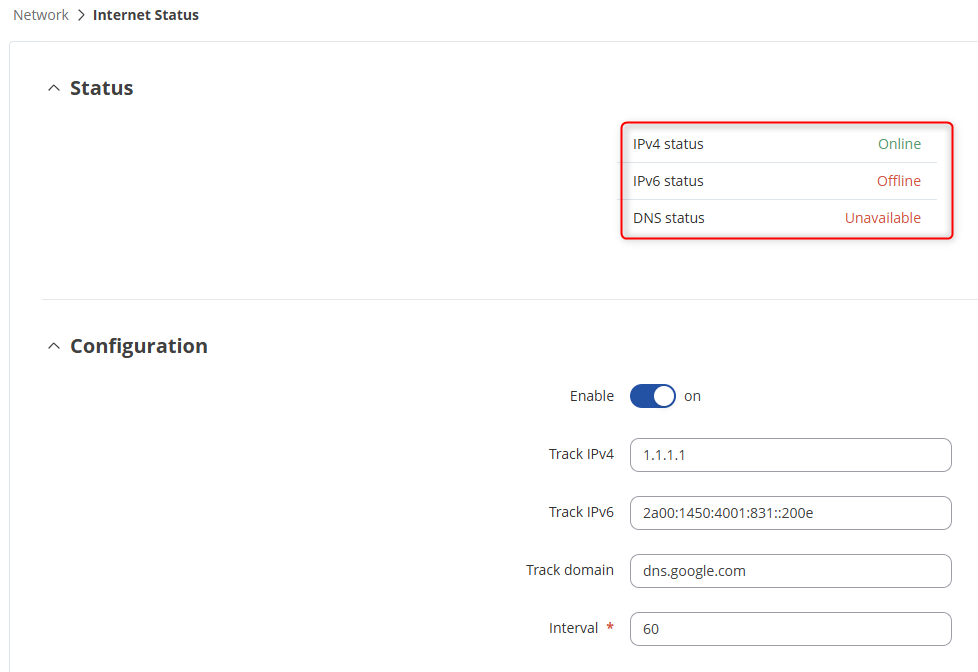978x672 pixels.
Task: Click the breadcrumb separator arrow icon
Action: [81, 15]
